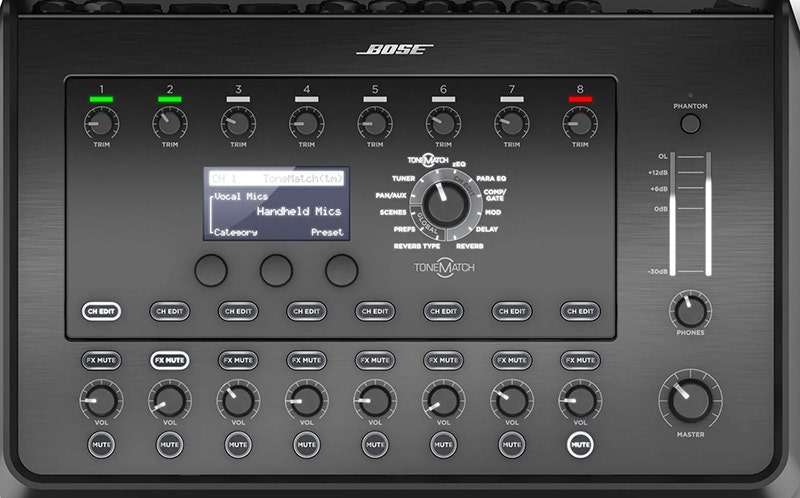Mute channel 2 with its MUTE button
This screenshot has width=800, height=498.
[170, 444]
